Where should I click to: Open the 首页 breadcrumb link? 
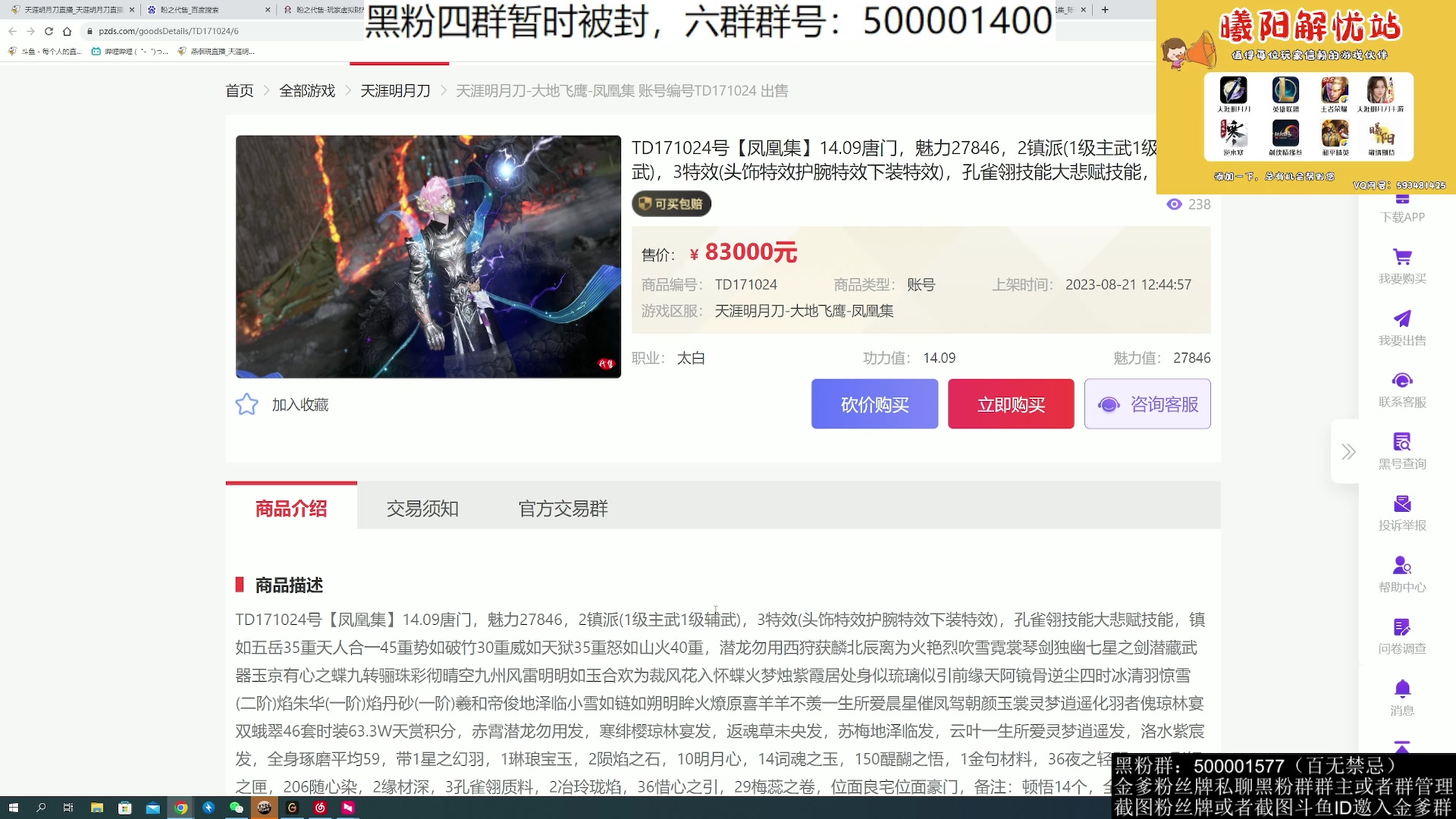tap(239, 90)
